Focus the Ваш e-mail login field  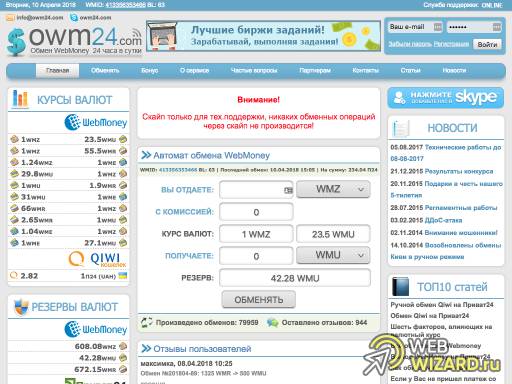[415, 27]
